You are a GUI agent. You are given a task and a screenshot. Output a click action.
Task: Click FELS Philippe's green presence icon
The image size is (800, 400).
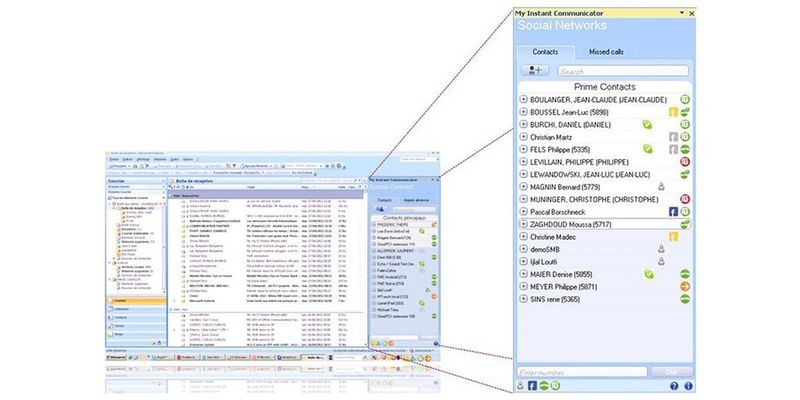click(x=685, y=149)
